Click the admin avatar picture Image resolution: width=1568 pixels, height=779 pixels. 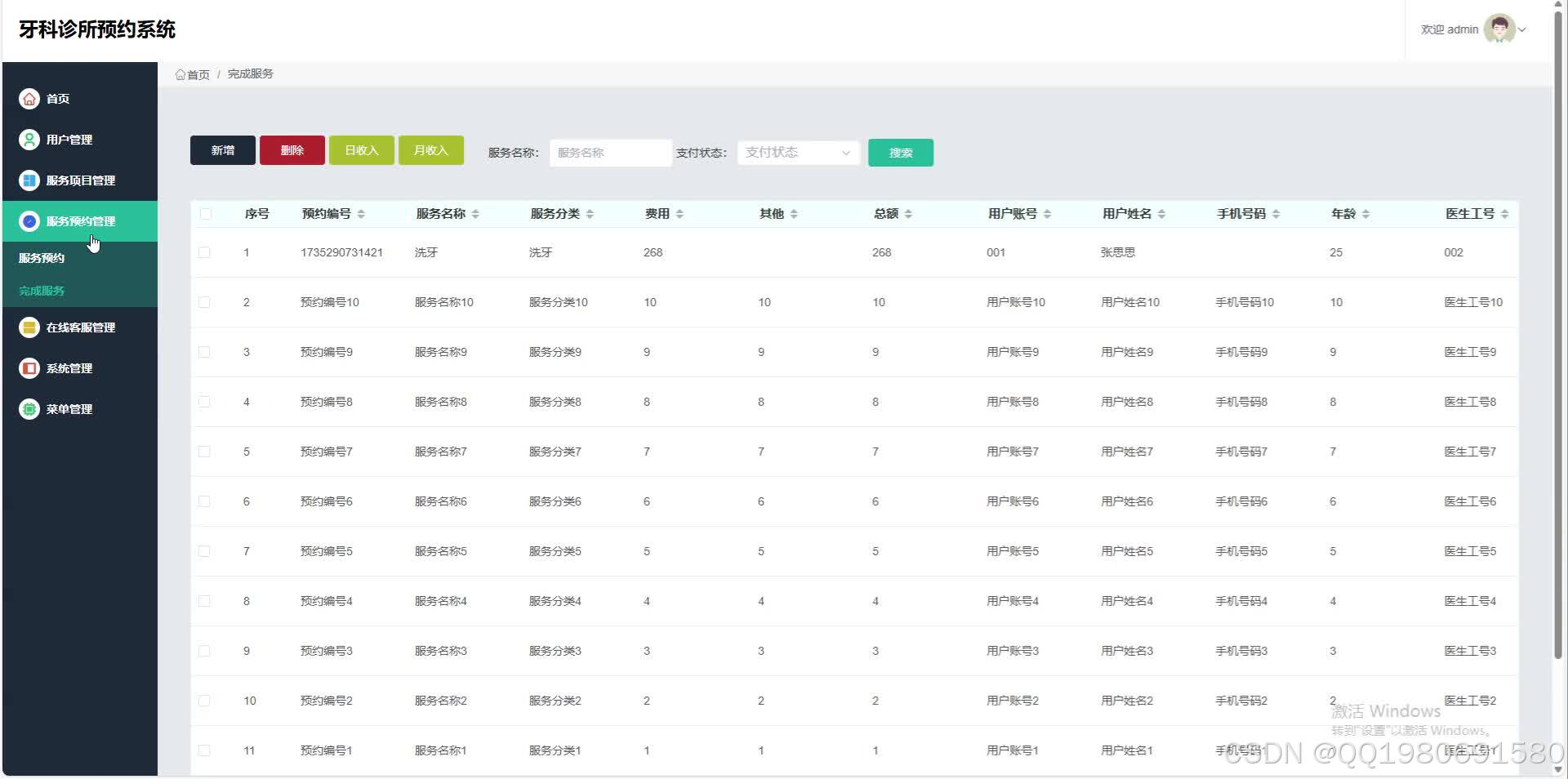(1499, 29)
